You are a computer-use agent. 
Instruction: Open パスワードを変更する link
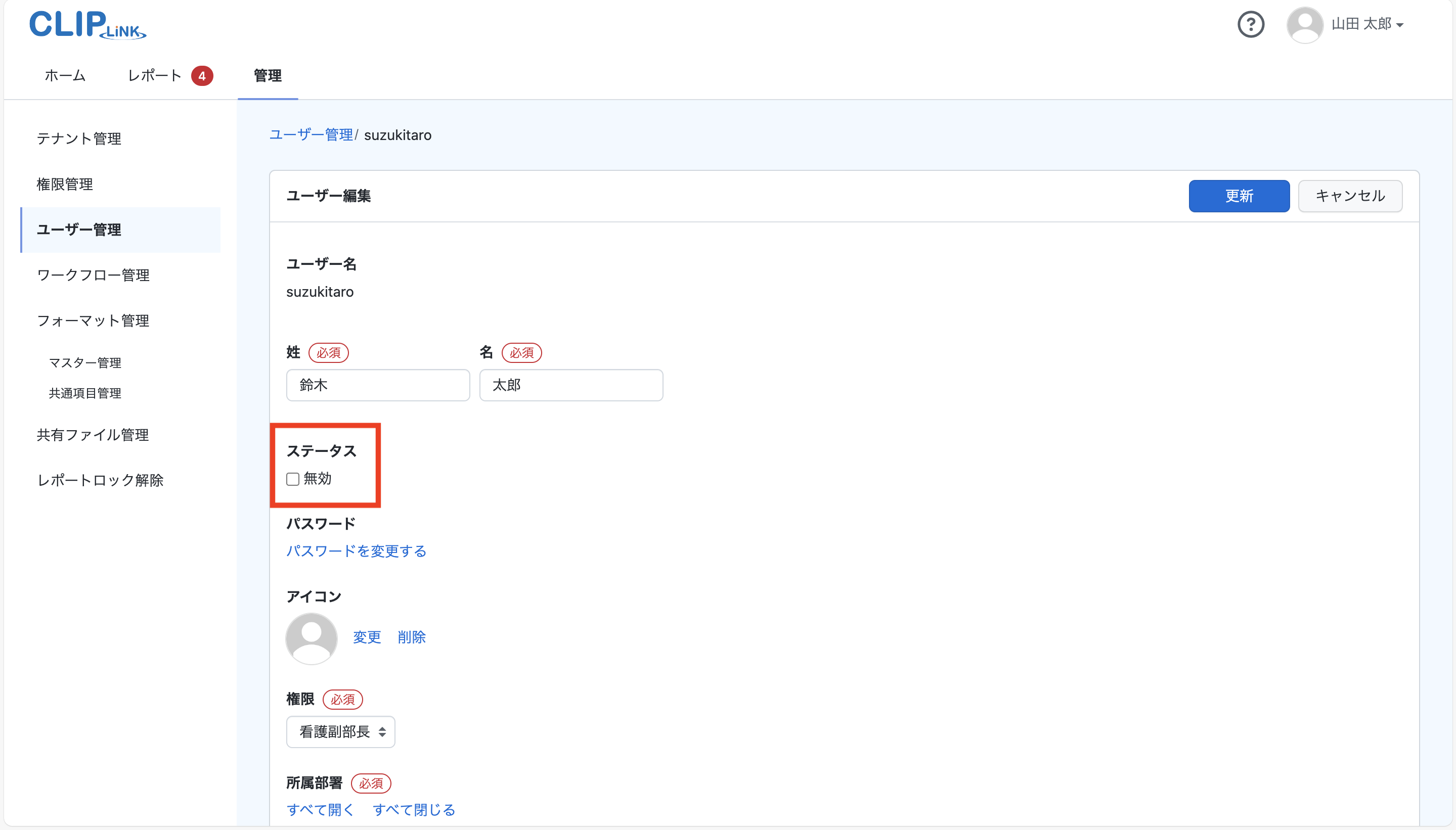[x=356, y=550]
